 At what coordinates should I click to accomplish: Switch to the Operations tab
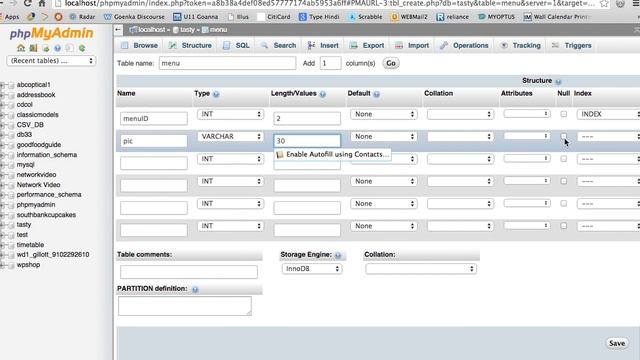click(464, 45)
